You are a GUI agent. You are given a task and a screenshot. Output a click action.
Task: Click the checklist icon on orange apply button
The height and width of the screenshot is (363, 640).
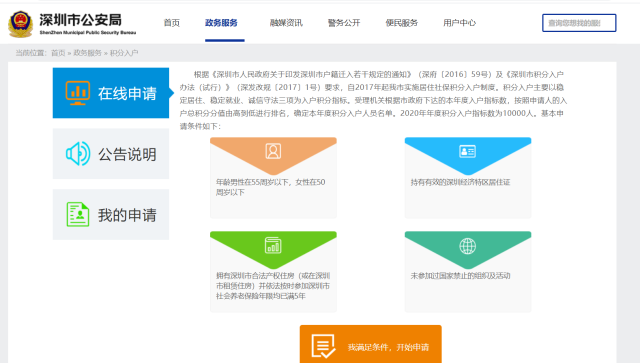point(323,346)
